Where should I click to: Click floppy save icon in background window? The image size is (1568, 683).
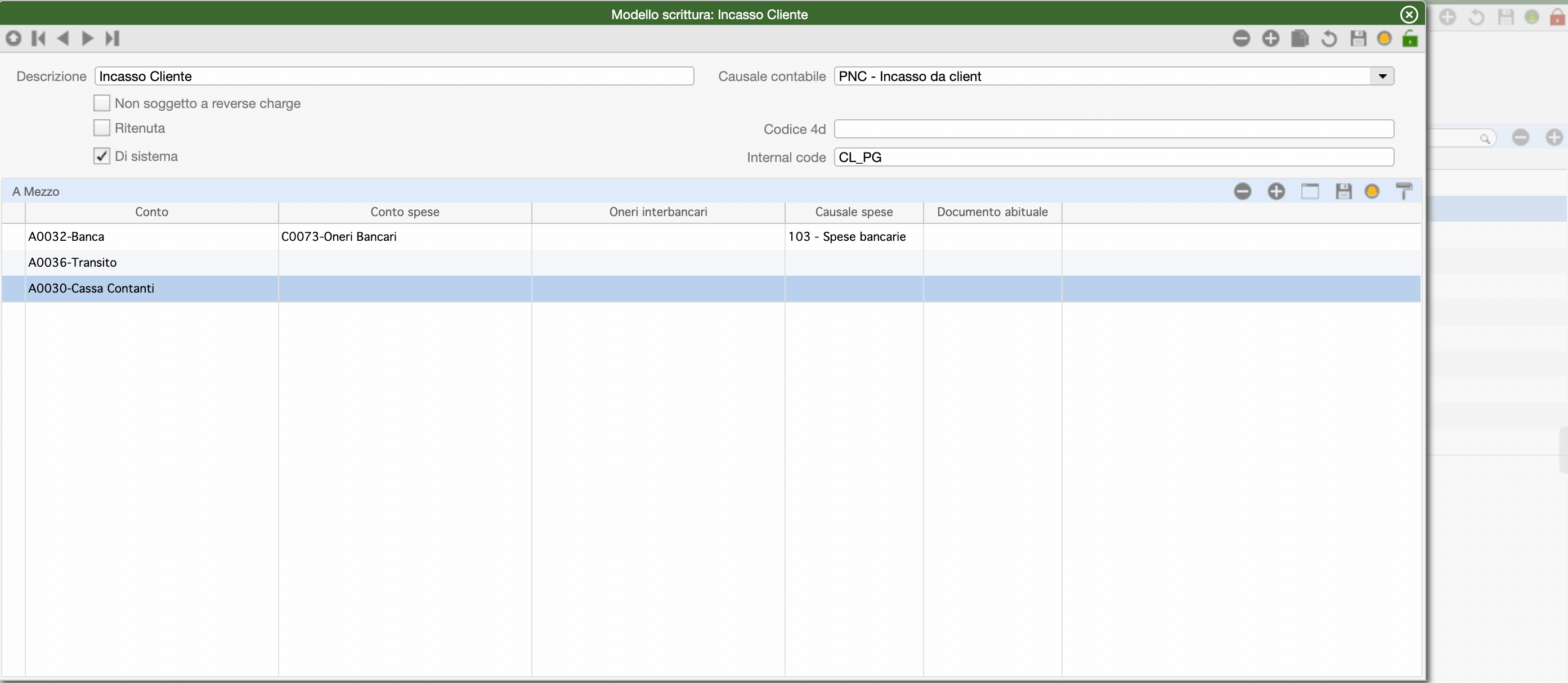[x=1506, y=17]
